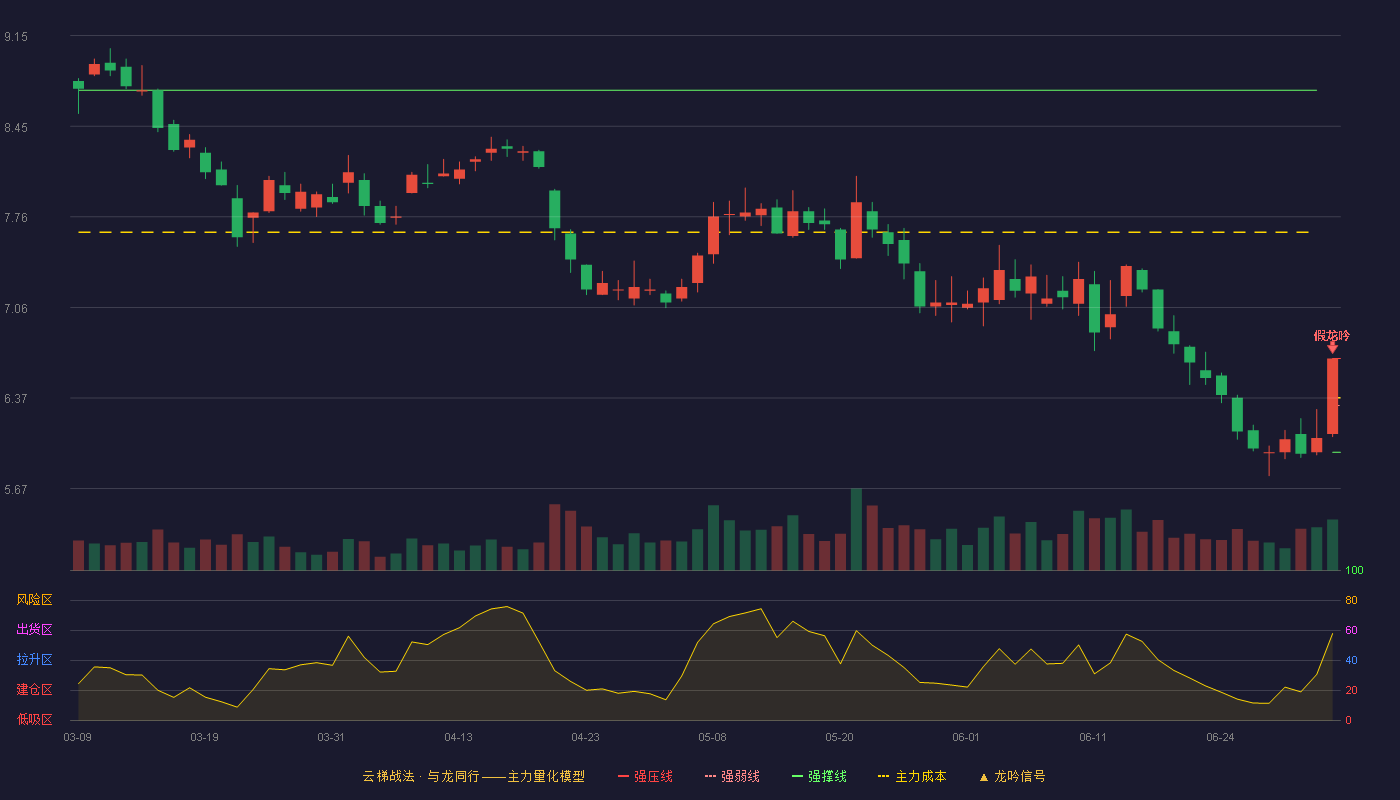Toggle the 龙吟信号 triangle legend item

(x=1012, y=776)
